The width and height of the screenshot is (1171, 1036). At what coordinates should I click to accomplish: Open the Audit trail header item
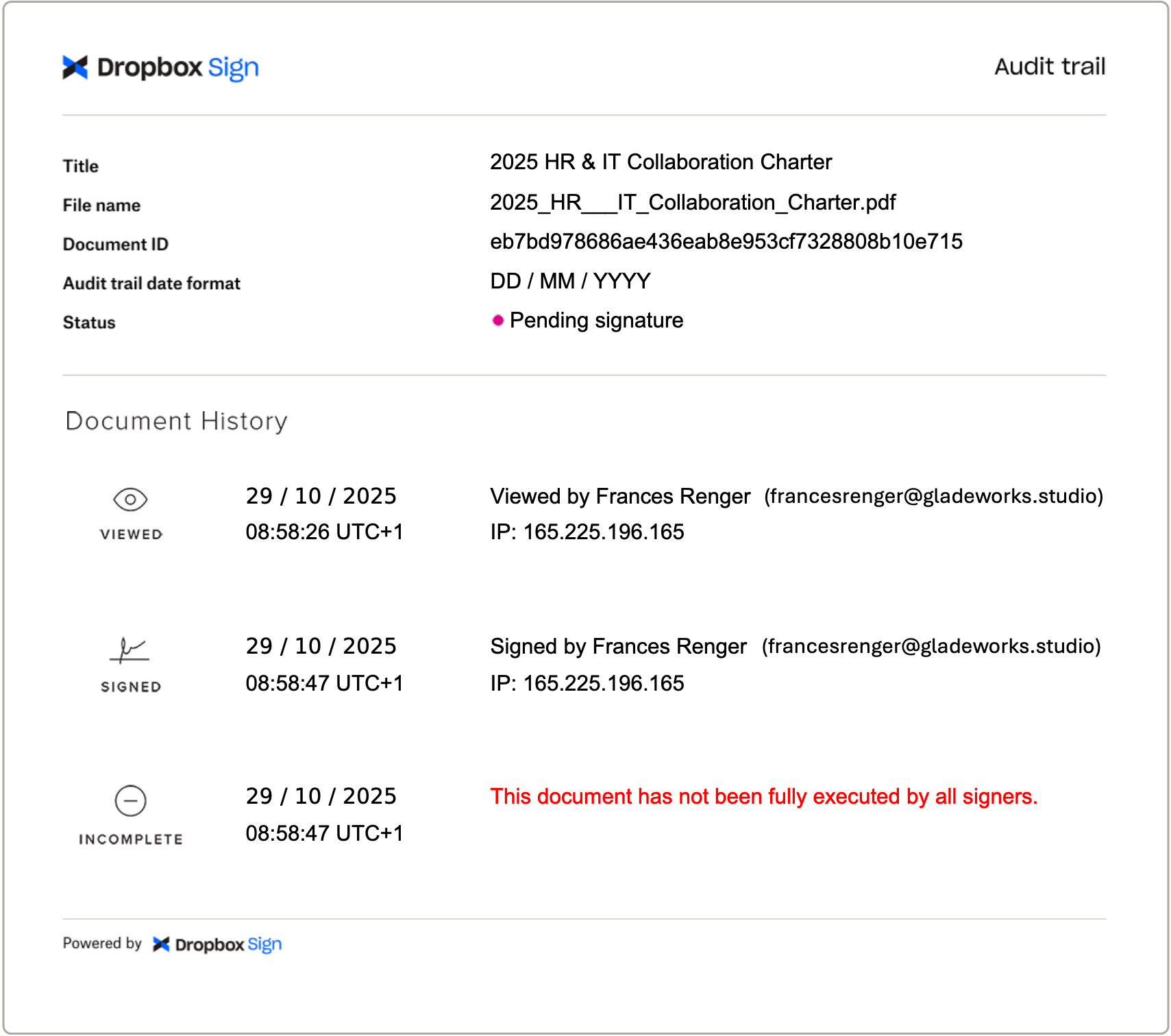pos(1050,66)
